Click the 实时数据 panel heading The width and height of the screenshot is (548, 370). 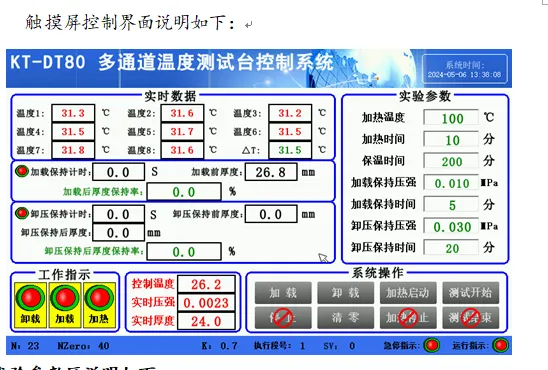(170, 96)
